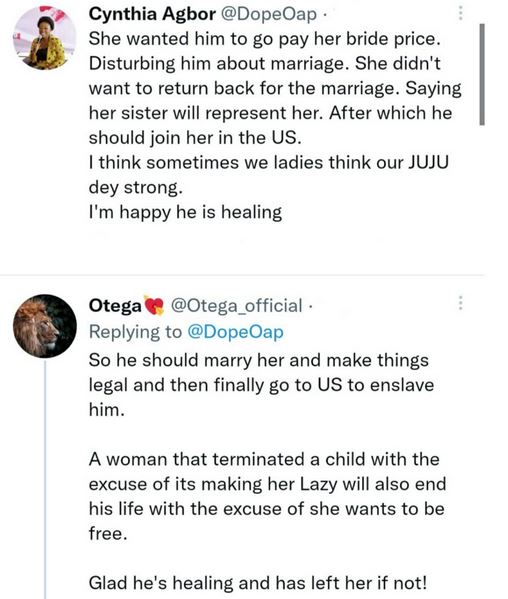Click the heart emoji next to Otega
The image size is (508, 599).
154,305
